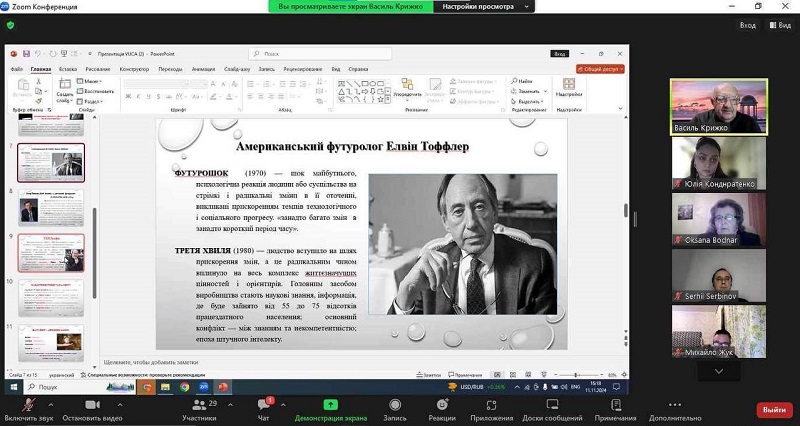Click PowerPoint zoom slider in status bar

pyautogui.click(x=577, y=375)
